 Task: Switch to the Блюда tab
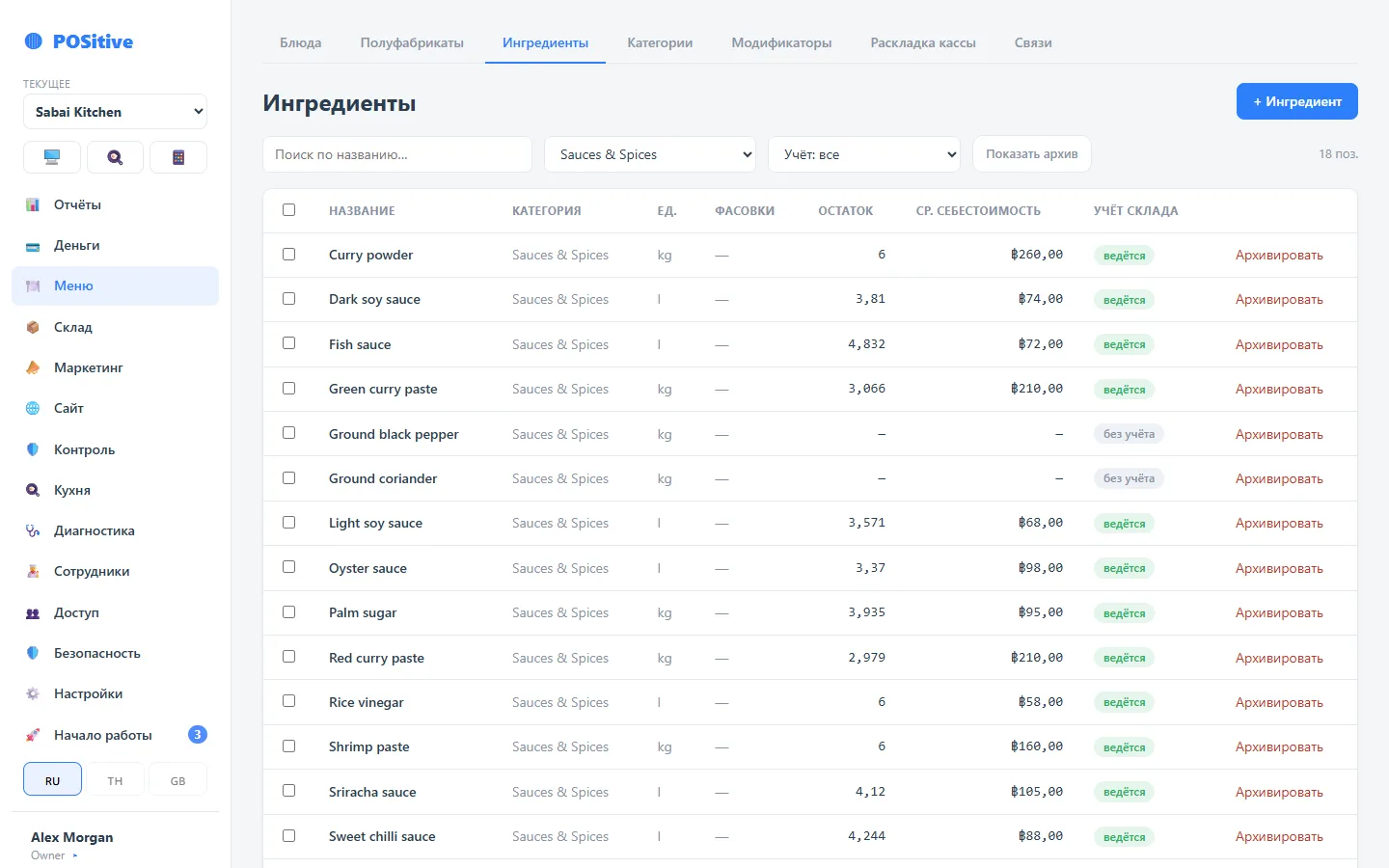pos(301,42)
